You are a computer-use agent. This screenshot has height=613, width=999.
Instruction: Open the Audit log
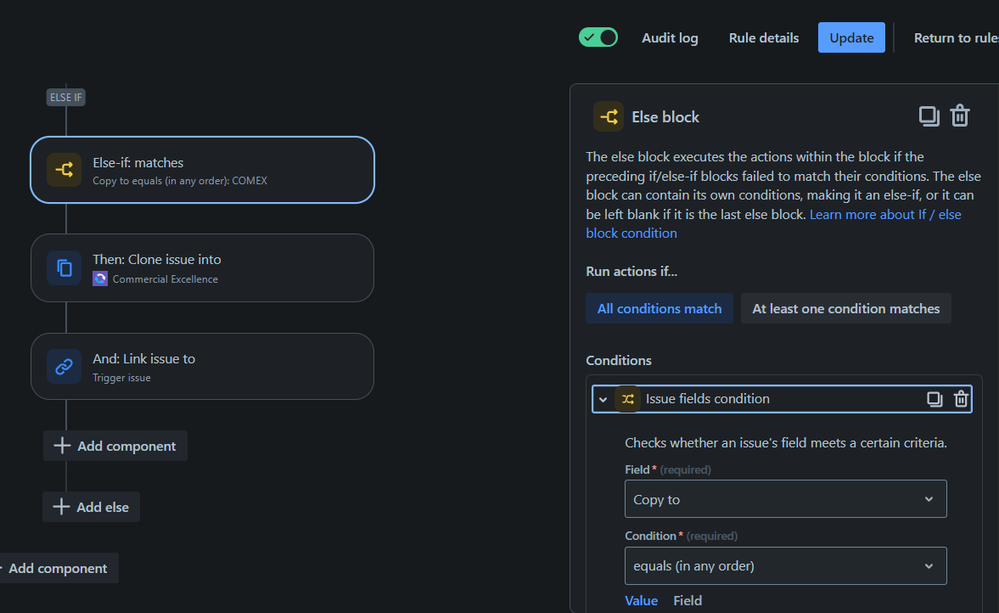point(670,38)
